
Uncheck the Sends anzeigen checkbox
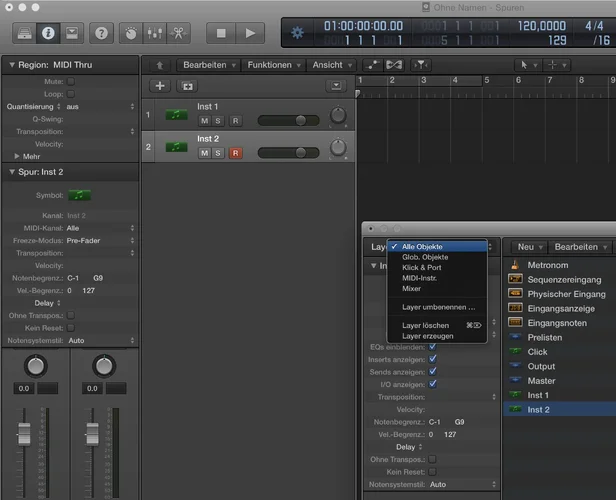coord(432,371)
